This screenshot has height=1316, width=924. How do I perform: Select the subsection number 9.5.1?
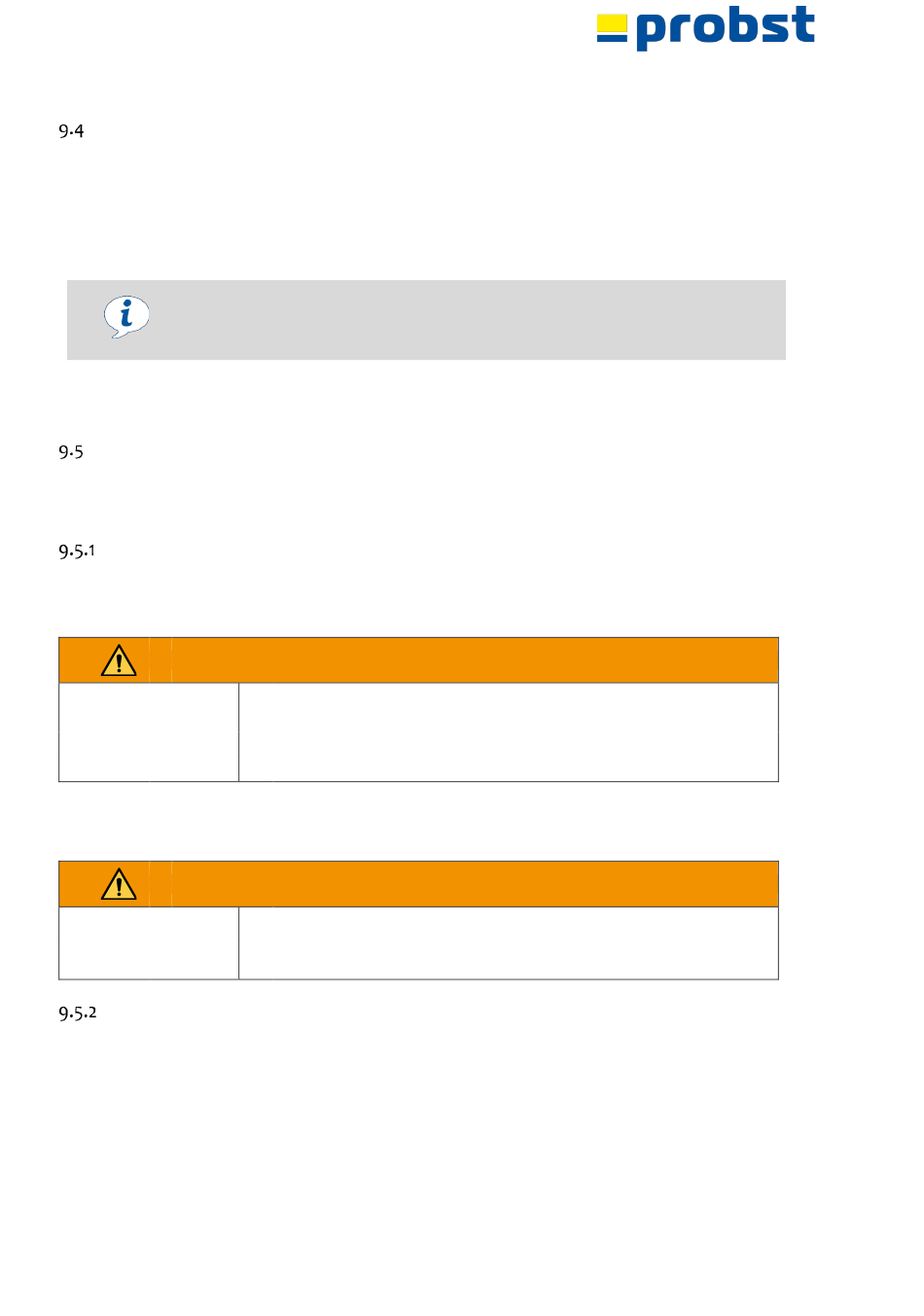pos(77,551)
